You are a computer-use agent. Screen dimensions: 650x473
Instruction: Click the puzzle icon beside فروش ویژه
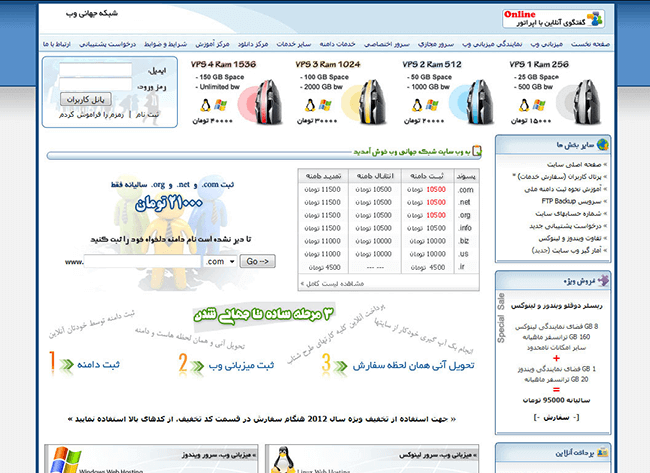coord(603,281)
